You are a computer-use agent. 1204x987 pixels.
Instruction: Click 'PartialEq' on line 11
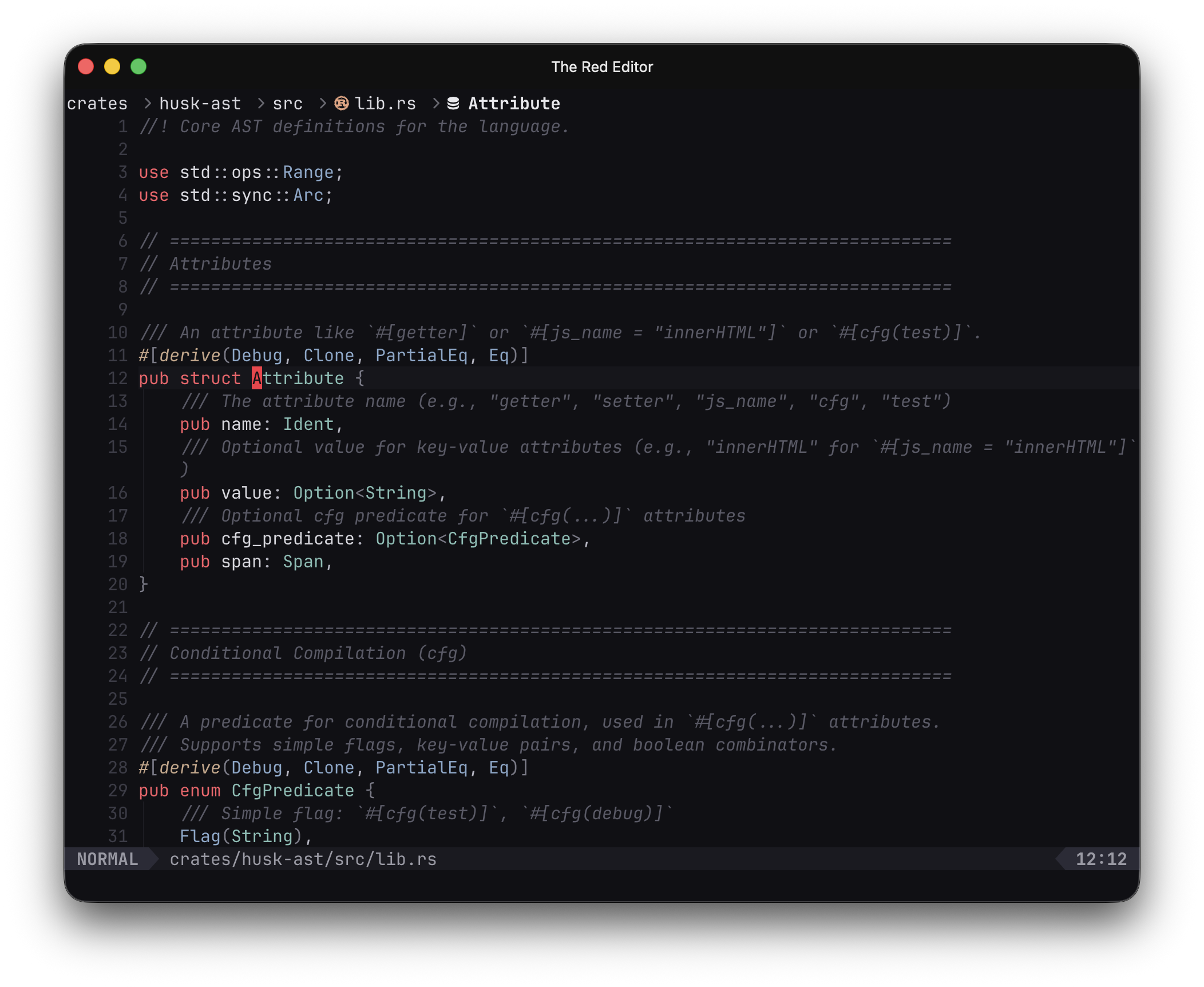coord(421,356)
